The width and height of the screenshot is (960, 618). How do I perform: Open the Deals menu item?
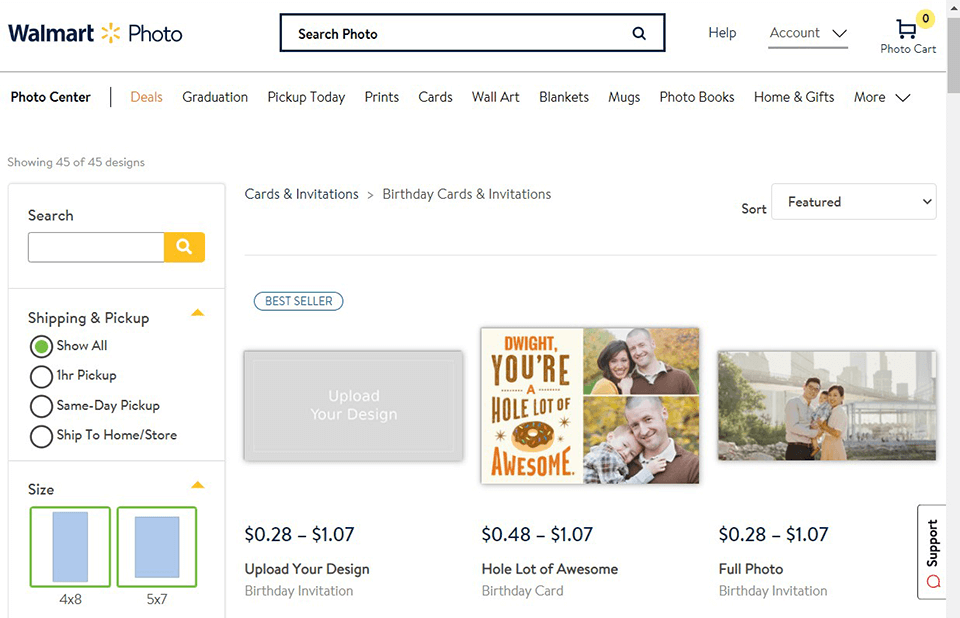146,97
